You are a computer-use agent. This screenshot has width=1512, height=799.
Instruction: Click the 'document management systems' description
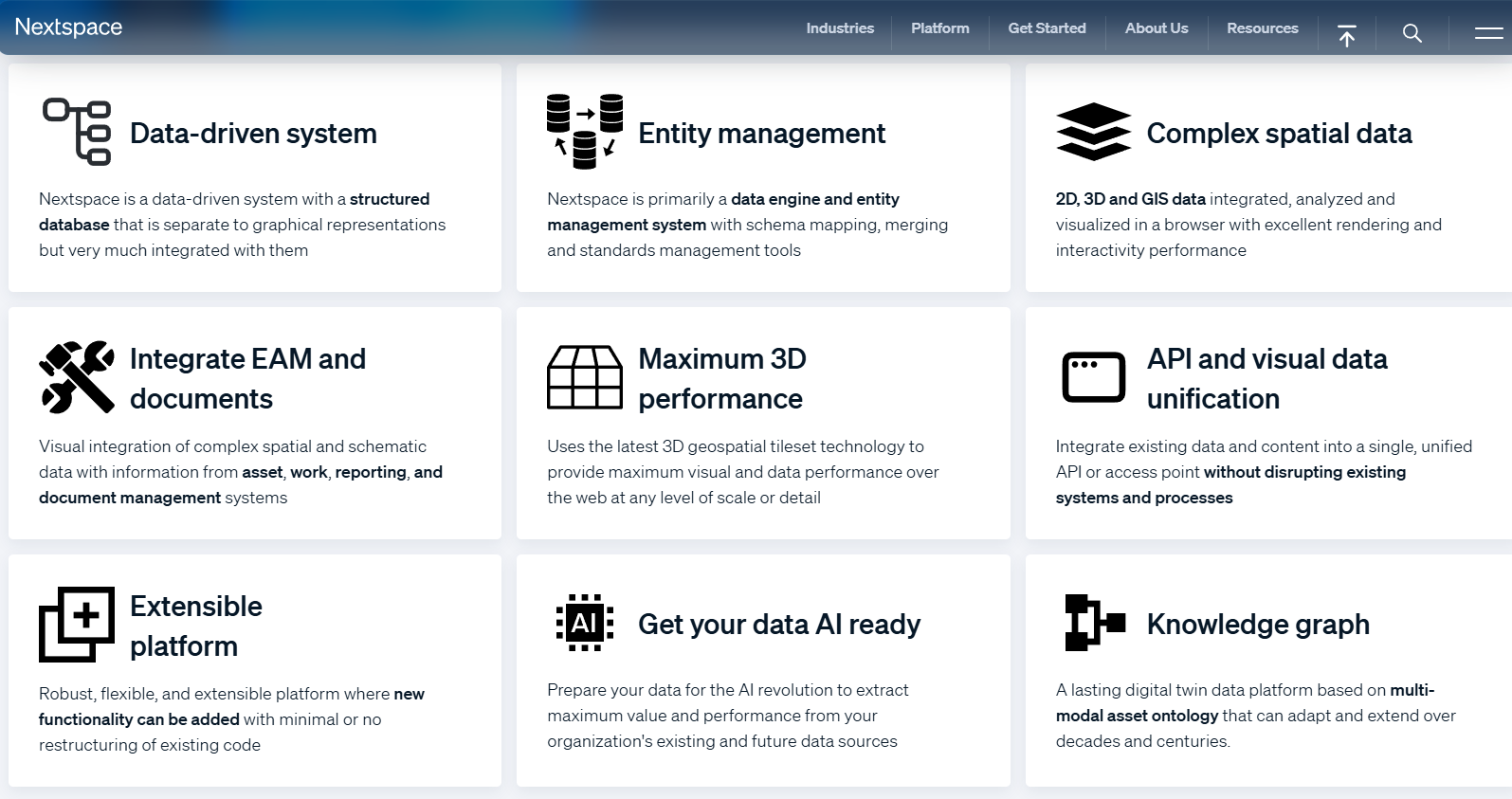click(241, 472)
